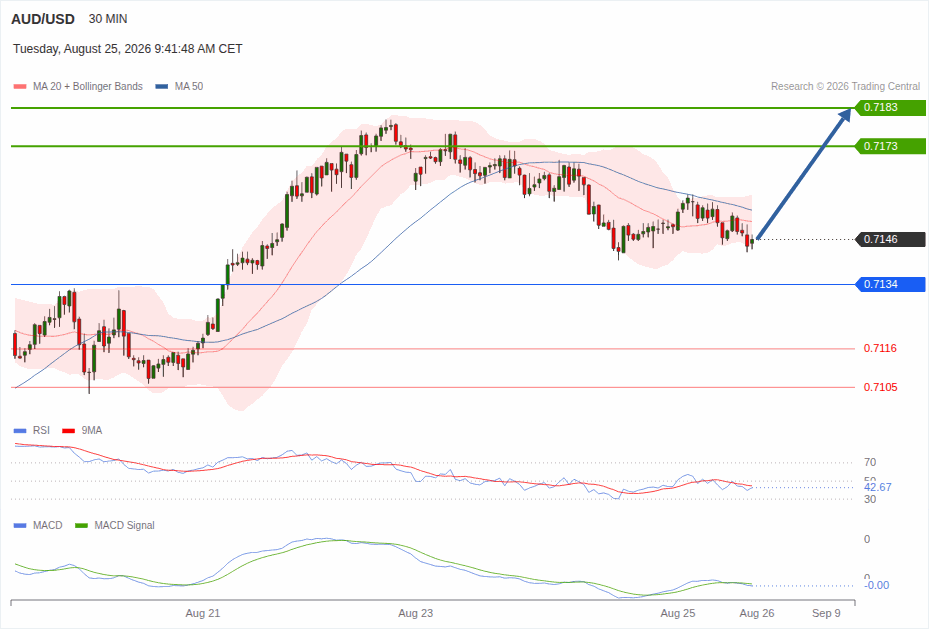929x629 pixels.
Task: Click the black 0.7146 current price tag
Action: (890, 239)
